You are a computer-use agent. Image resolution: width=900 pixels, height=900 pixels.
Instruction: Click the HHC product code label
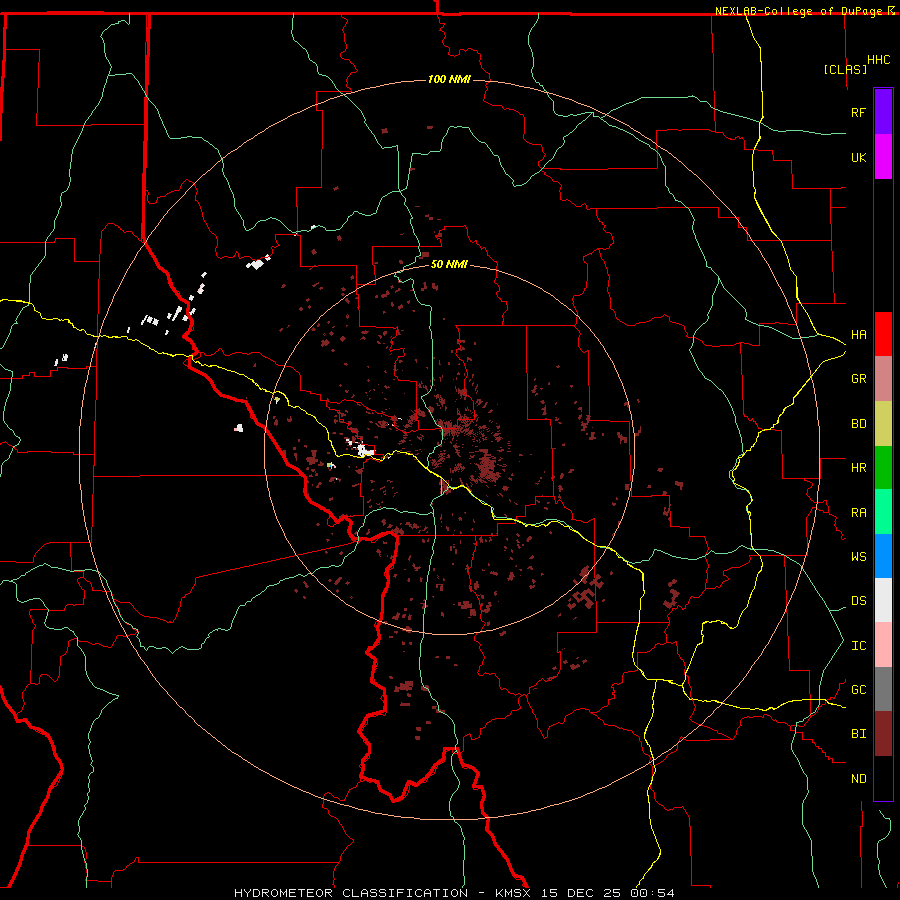point(878,60)
